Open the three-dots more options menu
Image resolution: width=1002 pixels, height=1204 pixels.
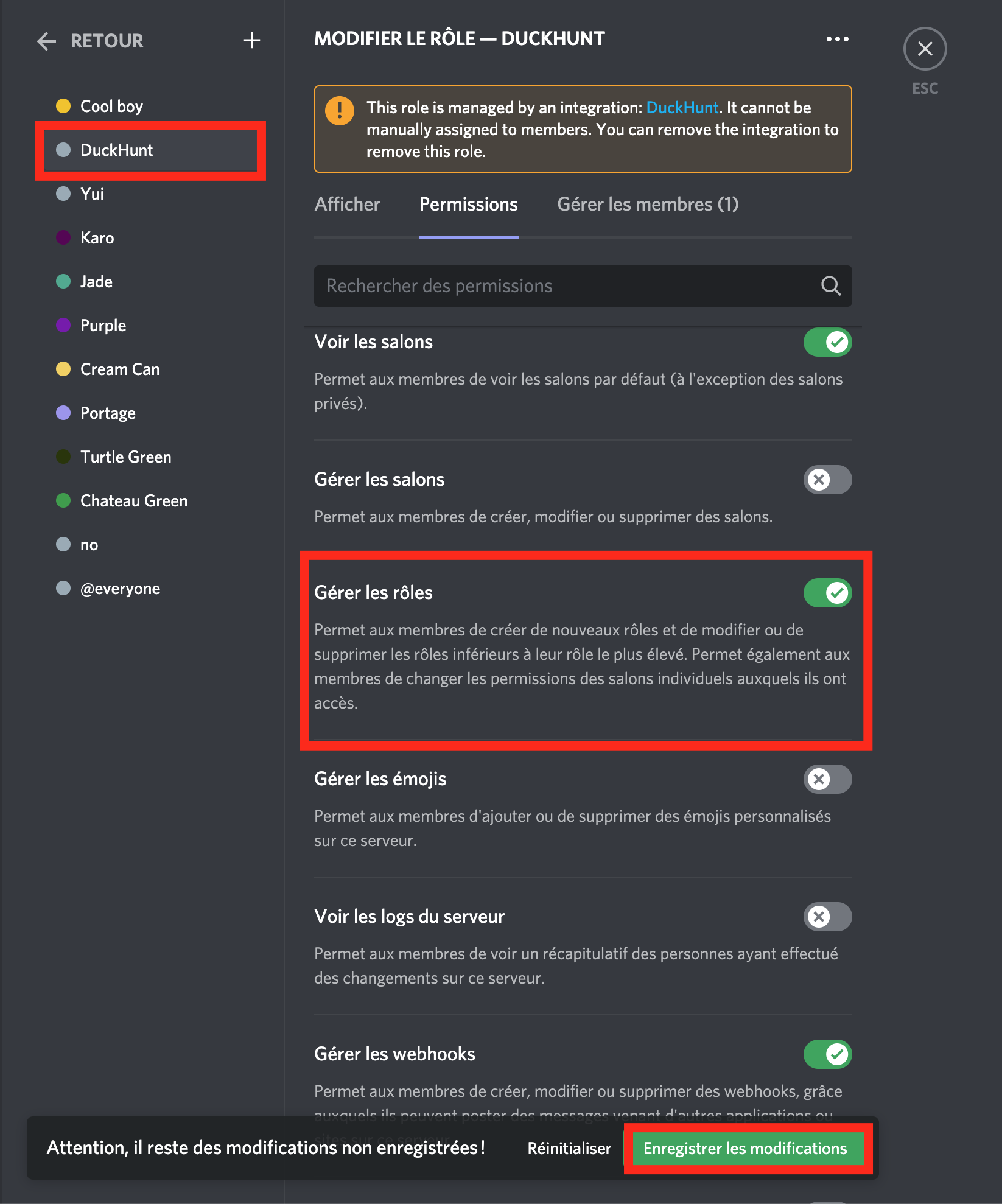coord(837,39)
